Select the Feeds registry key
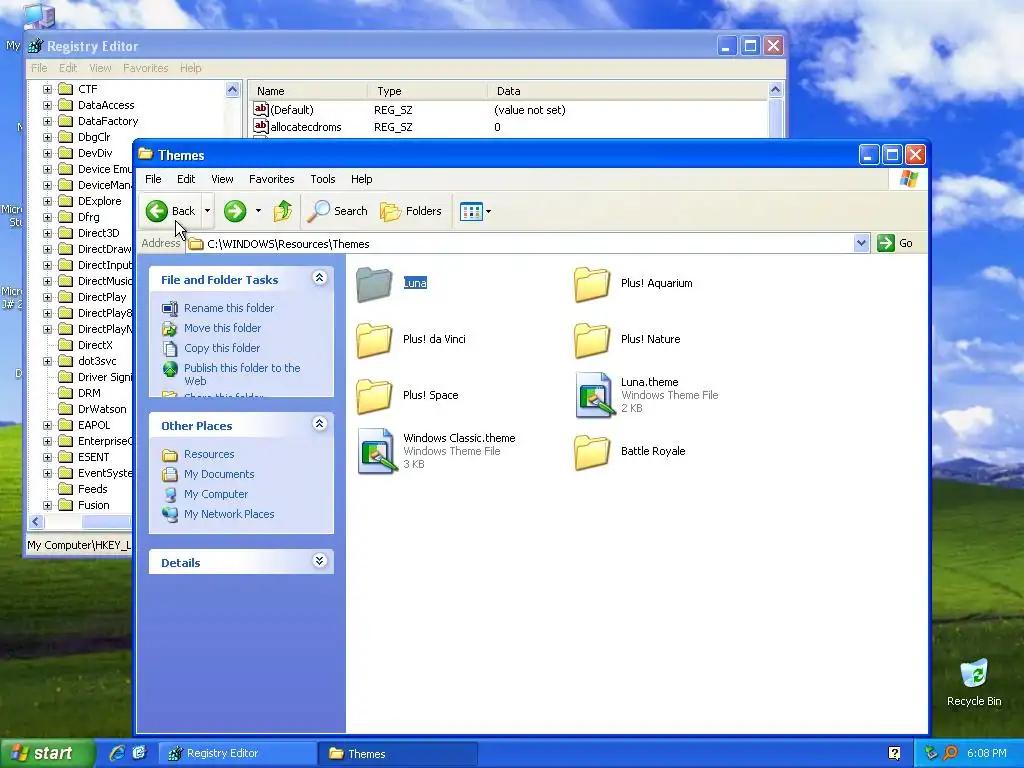1024x768 pixels. 93,488
